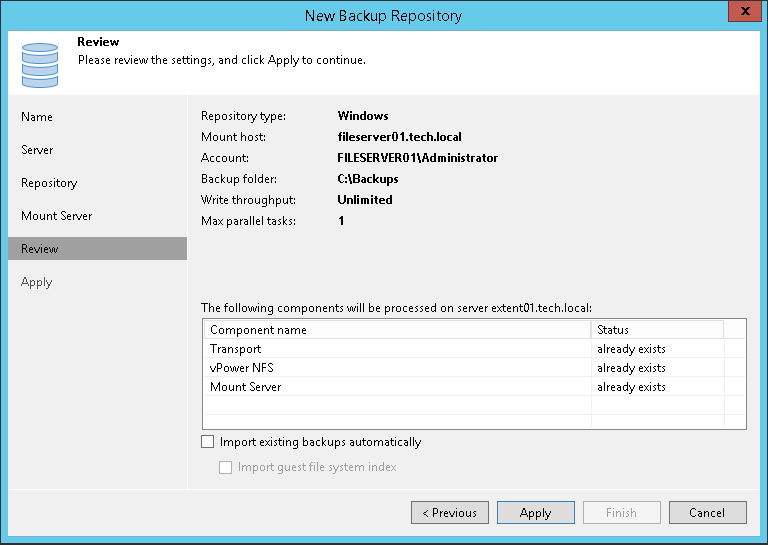Click the disabled Finish button
Viewport: 768px width, 545px height.
[621, 512]
